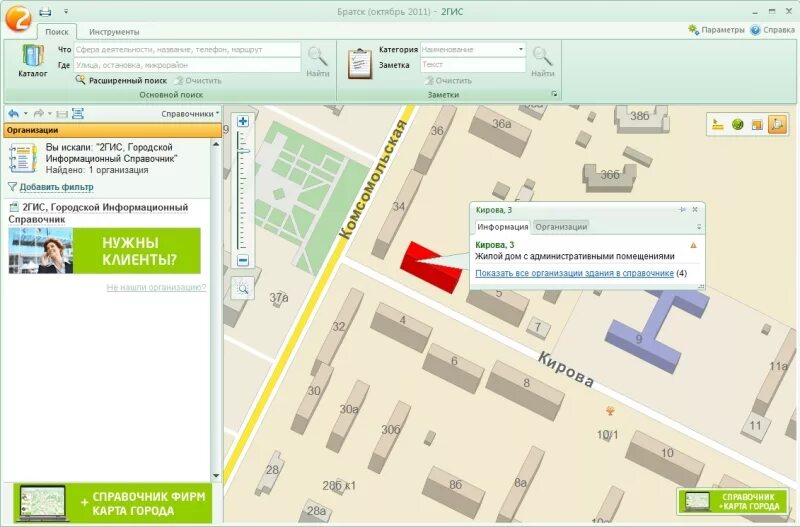The width and height of the screenshot is (800, 527).
Task: Click the collapse cards icon in panel toolbar
Action: (62, 114)
